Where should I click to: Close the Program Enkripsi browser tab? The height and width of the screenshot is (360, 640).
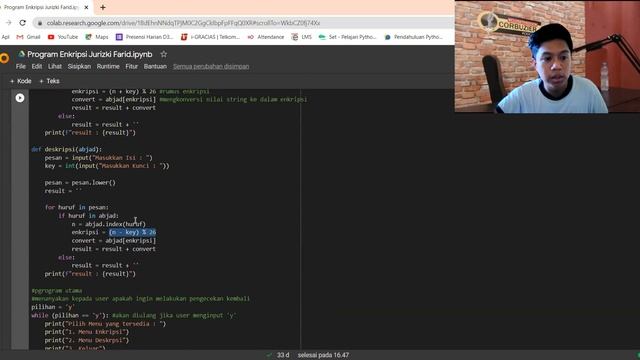point(86,7)
